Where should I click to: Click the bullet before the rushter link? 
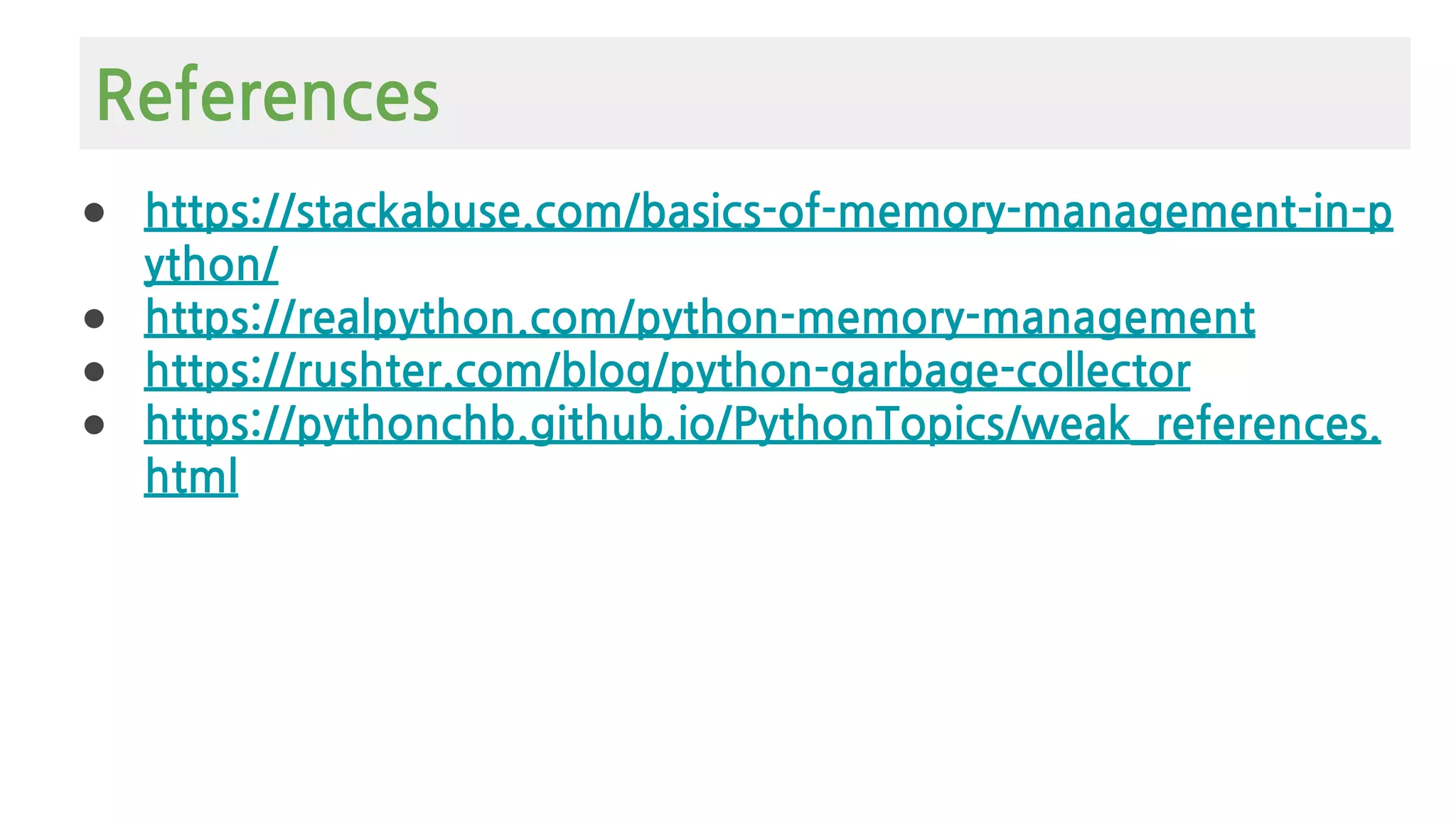[x=94, y=372]
